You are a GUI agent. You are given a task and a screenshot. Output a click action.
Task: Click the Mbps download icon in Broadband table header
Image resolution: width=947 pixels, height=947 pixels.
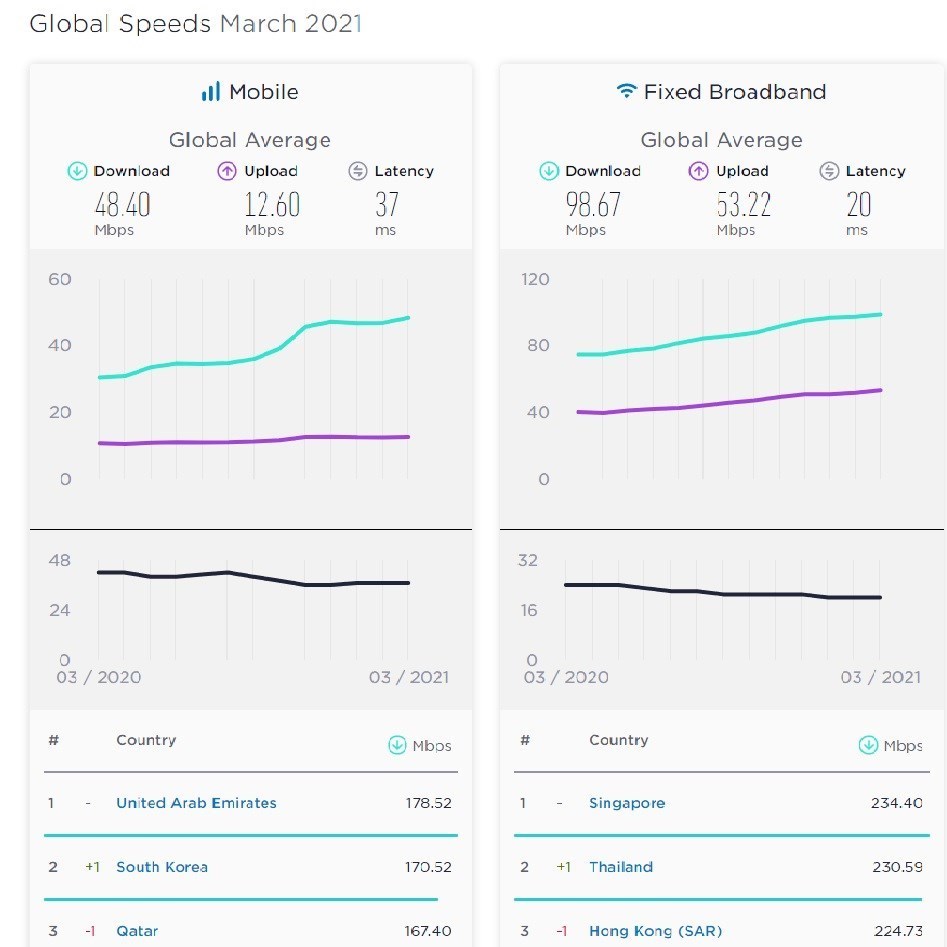pyautogui.click(x=868, y=745)
